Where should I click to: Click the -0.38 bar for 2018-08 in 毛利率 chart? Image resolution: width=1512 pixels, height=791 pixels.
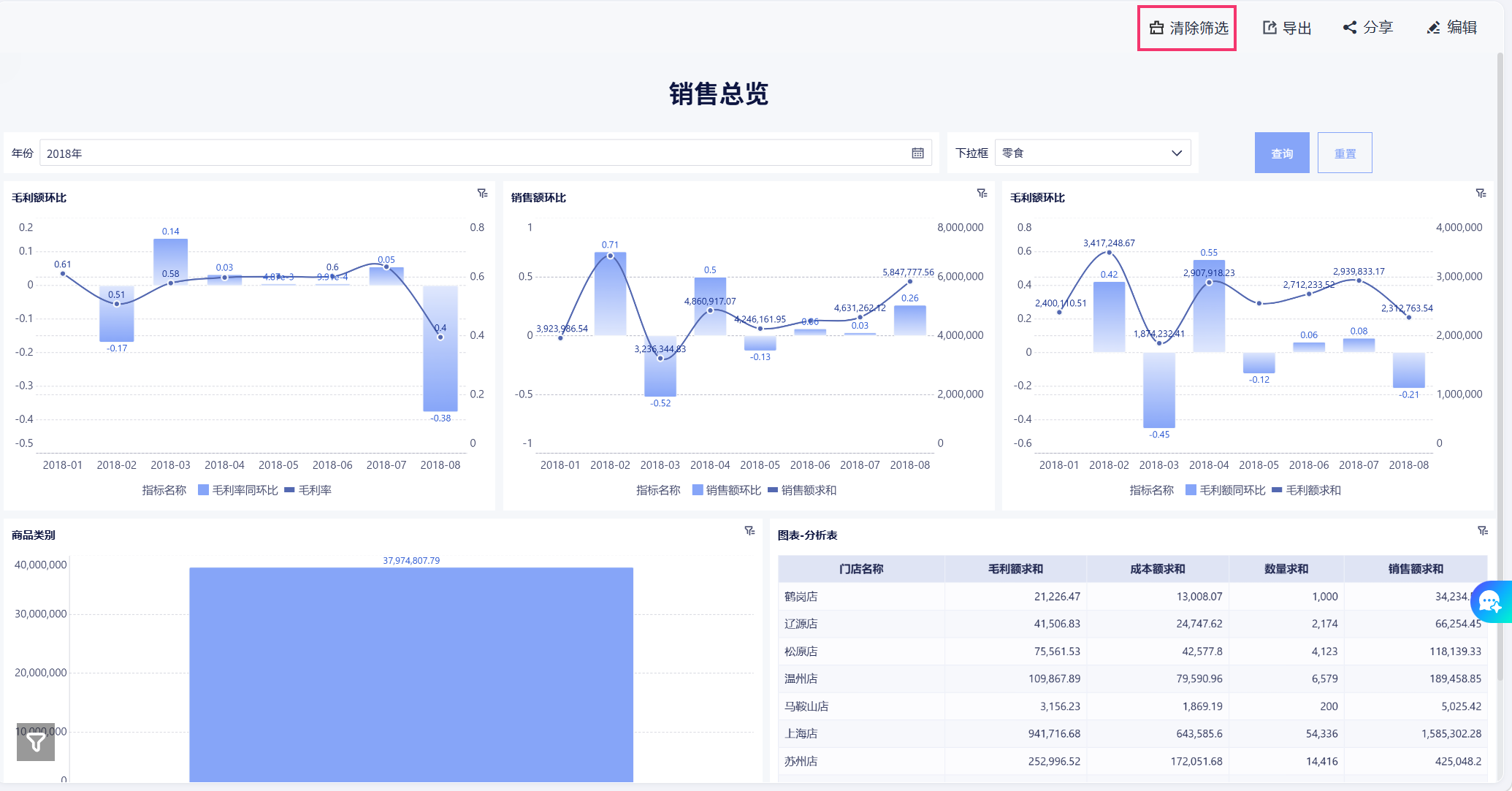[x=440, y=348]
